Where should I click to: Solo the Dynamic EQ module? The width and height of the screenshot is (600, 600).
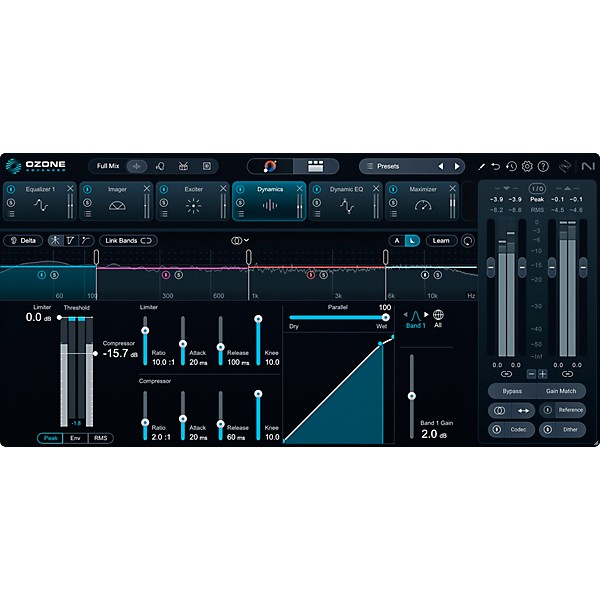click(317, 203)
